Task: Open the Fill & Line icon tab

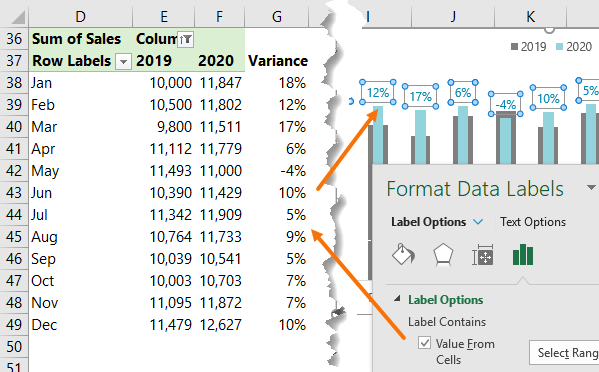Action: point(403,254)
